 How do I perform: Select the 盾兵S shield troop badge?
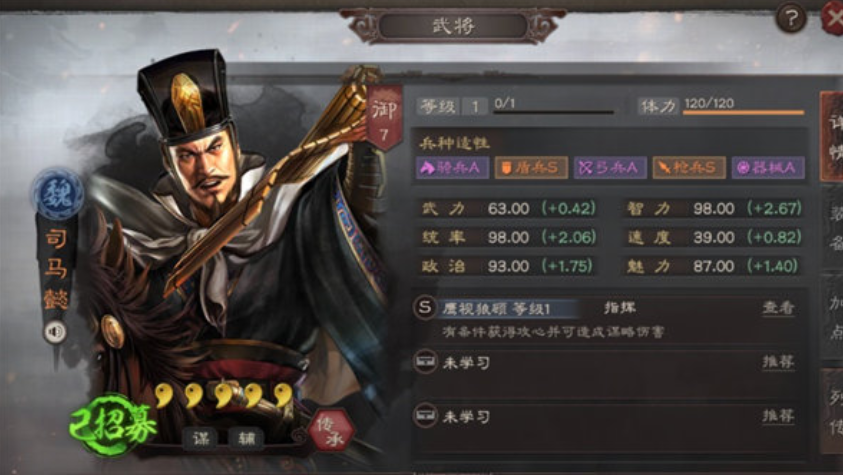click(531, 168)
